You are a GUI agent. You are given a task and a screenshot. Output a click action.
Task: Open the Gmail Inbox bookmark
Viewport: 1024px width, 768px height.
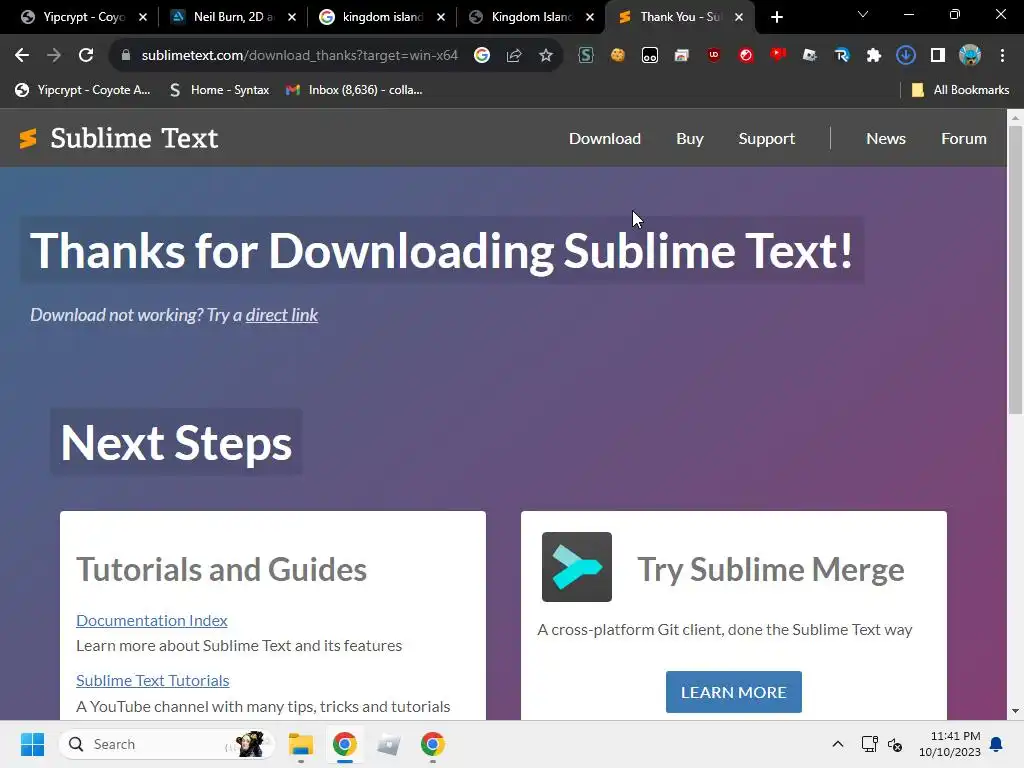tap(355, 90)
